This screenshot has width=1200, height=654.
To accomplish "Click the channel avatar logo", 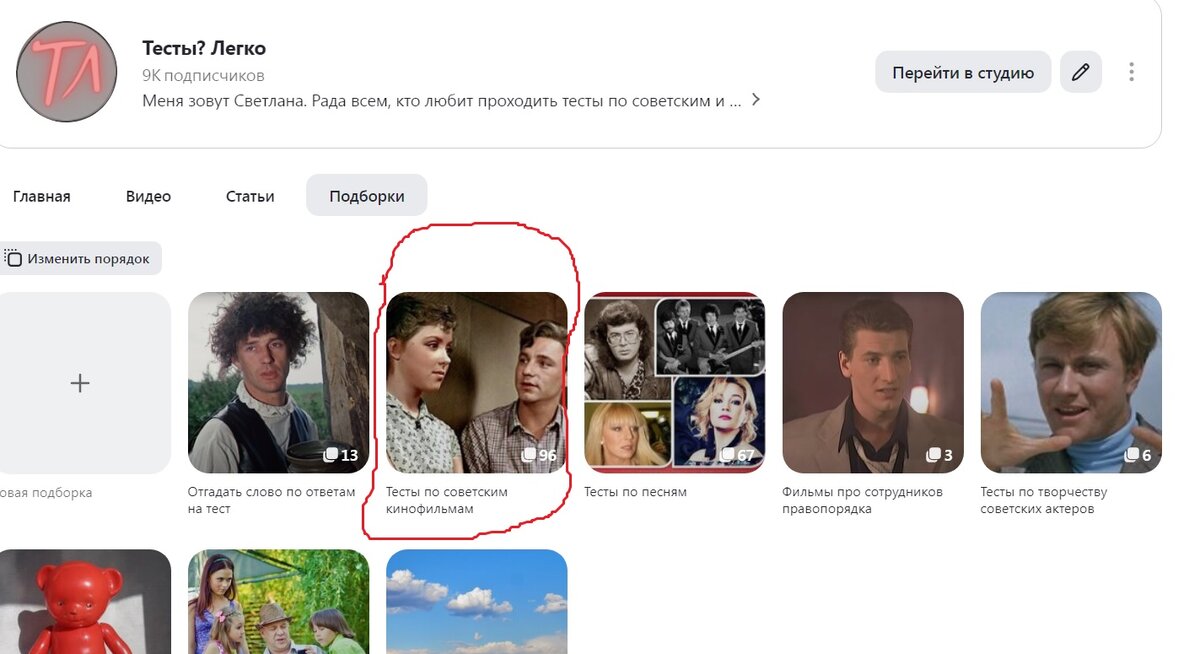I will point(68,72).
